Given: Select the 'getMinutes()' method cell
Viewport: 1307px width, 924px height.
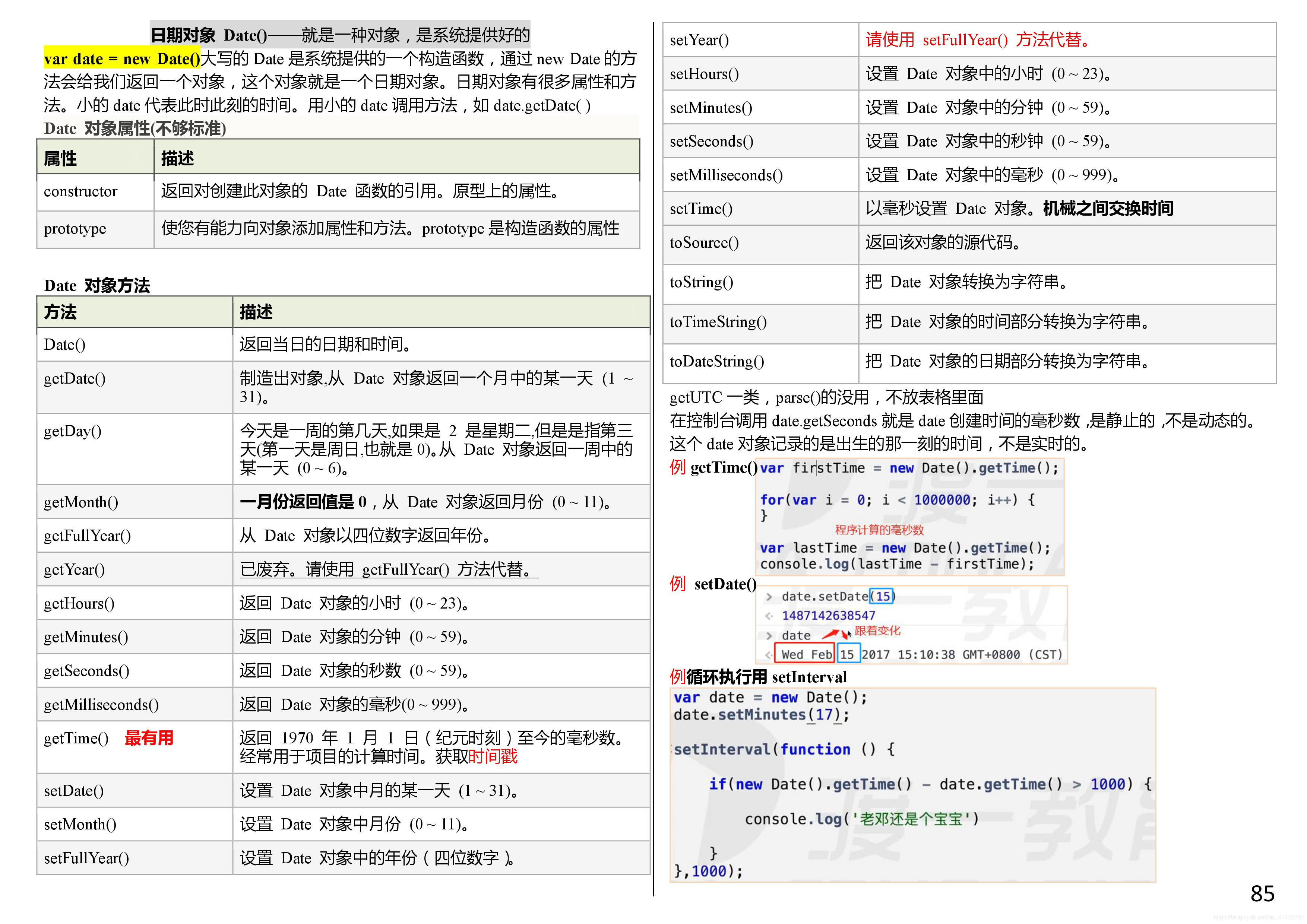Looking at the screenshot, I should pyautogui.click(x=135, y=637).
